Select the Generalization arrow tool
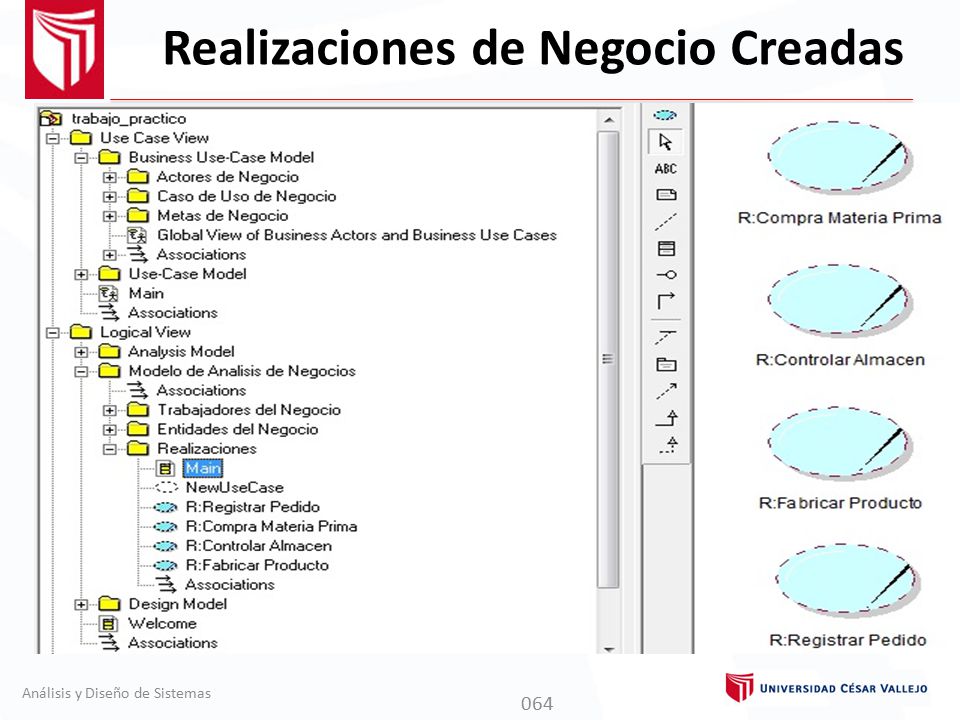This screenshot has width=960, height=720. point(666,418)
